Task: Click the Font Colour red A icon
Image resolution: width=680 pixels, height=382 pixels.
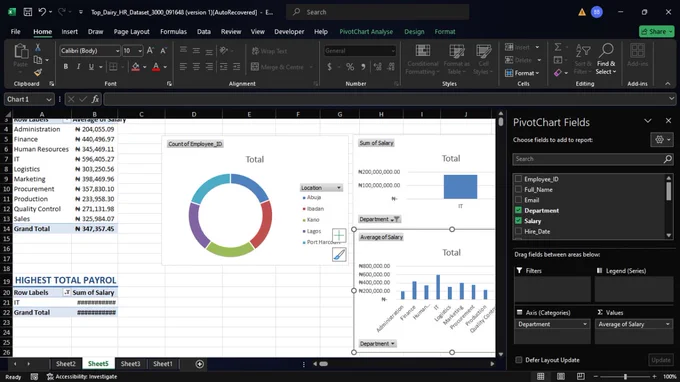Action: coord(156,67)
